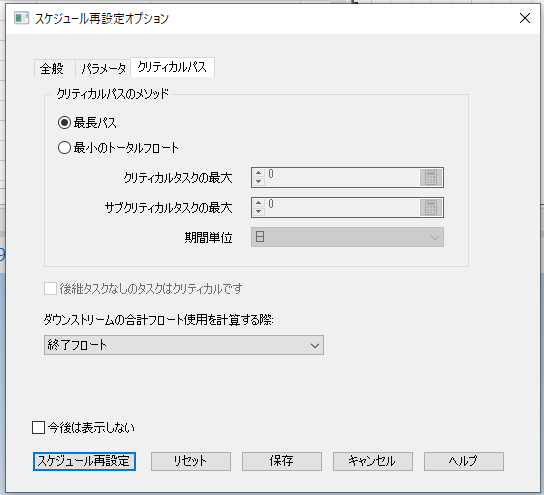This screenshot has width=544, height=495.
Task: Open calculator icon for サブクリティカルタスクの最大 field
Action: pos(431,208)
